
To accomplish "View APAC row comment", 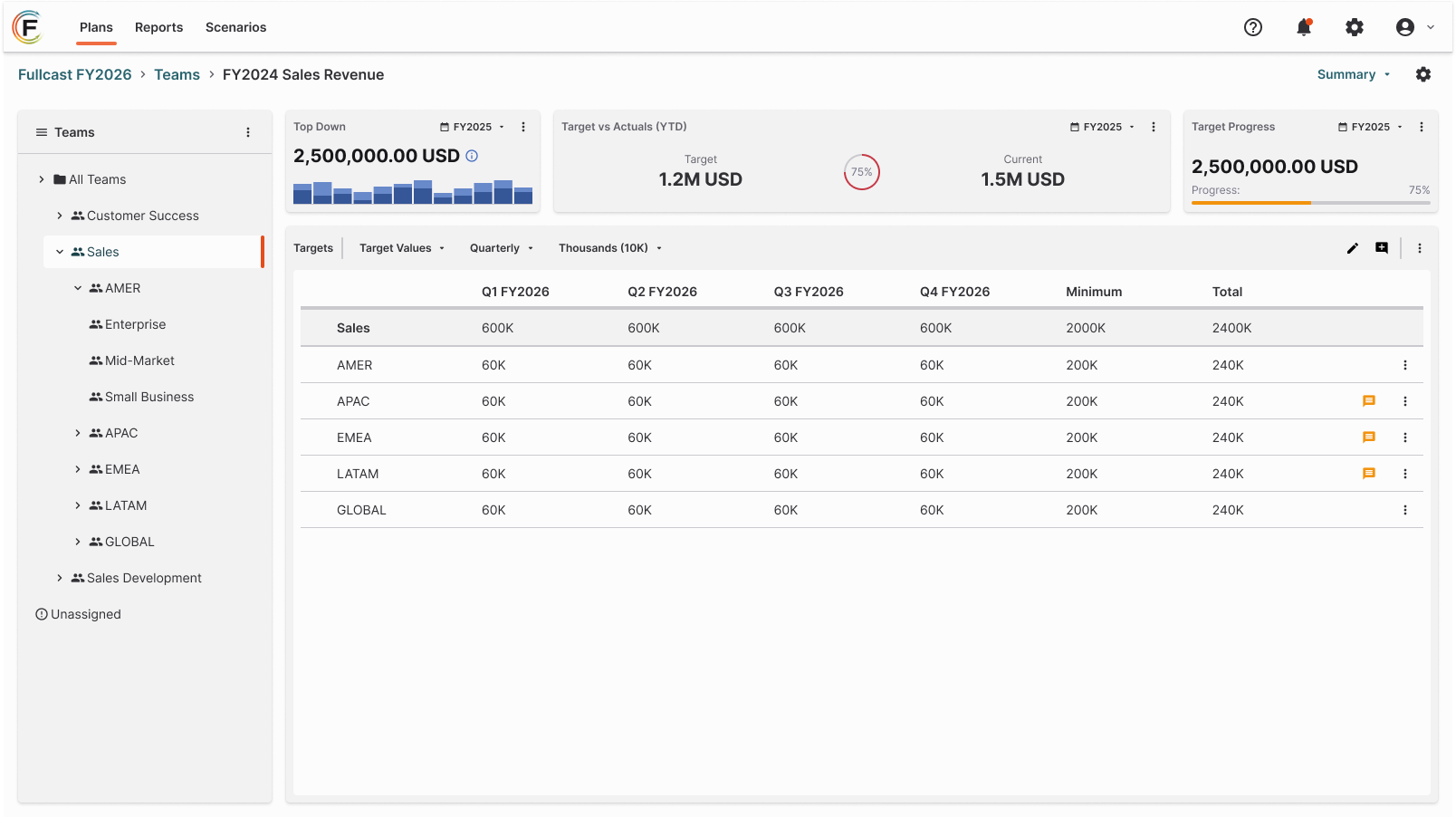I will tap(1369, 401).
